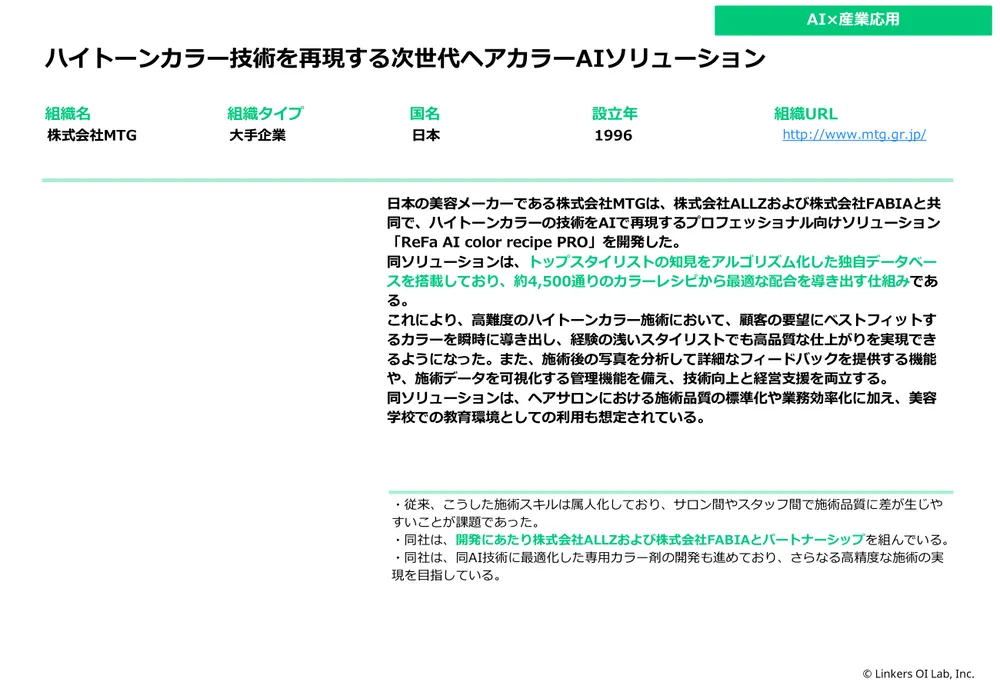Select the 設立年 heading label
The height and width of the screenshot is (692, 1000).
614,114
